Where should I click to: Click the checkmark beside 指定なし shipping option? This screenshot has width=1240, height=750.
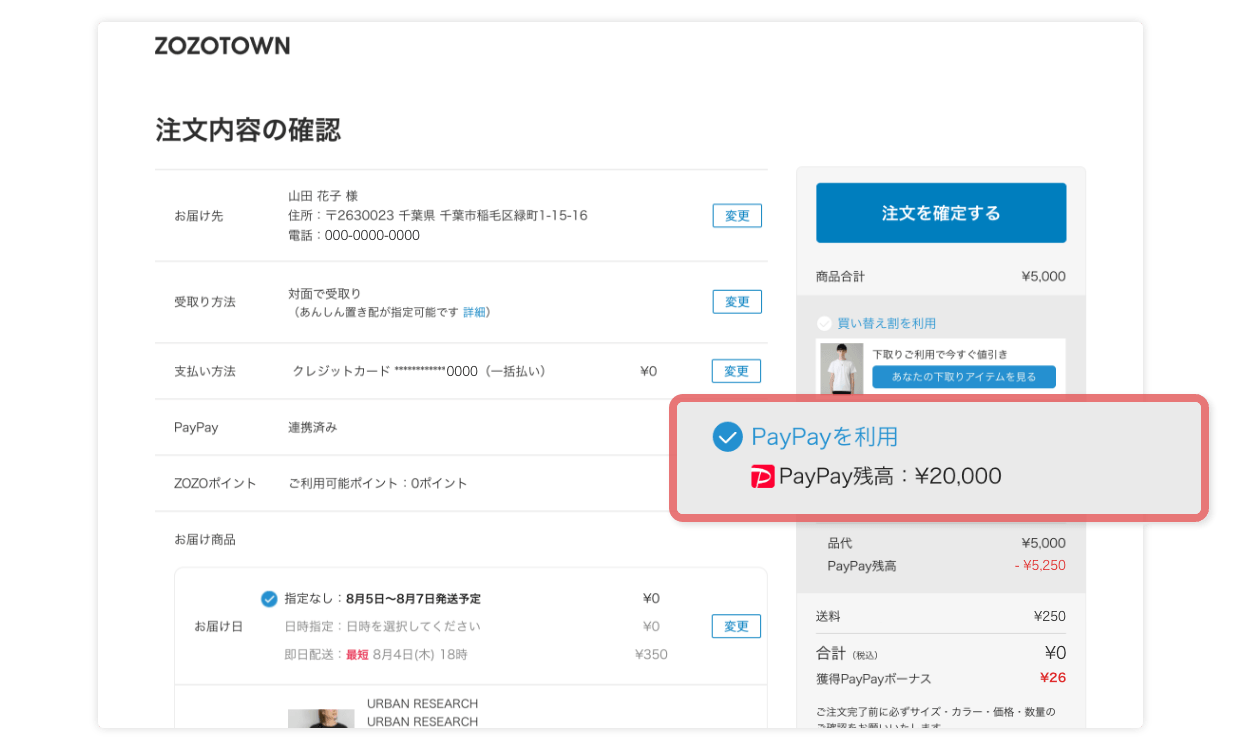(x=269, y=598)
